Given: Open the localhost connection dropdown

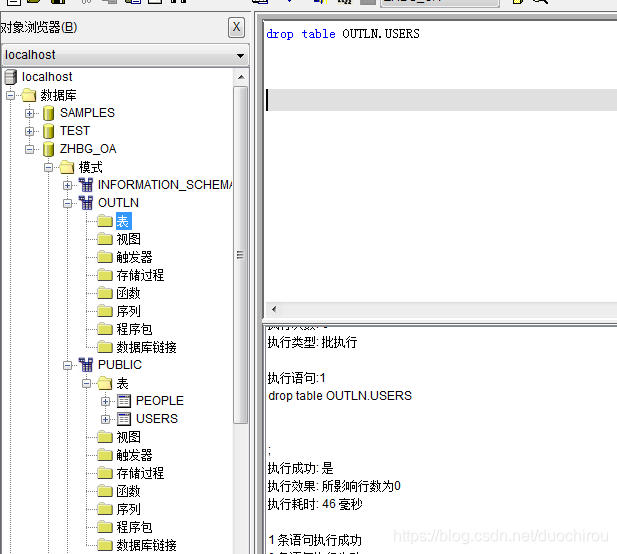Looking at the screenshot, I should (x=240, y=55).
